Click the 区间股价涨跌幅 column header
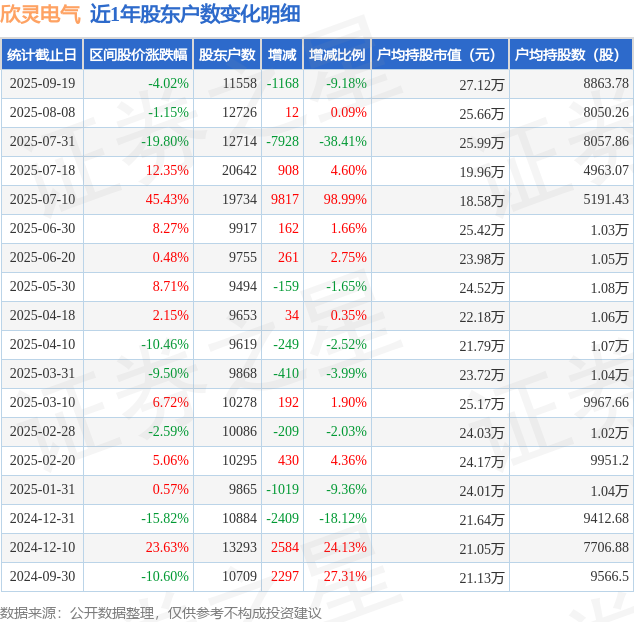The height and width of the screenshot is (622, 634). click(138, 55)
